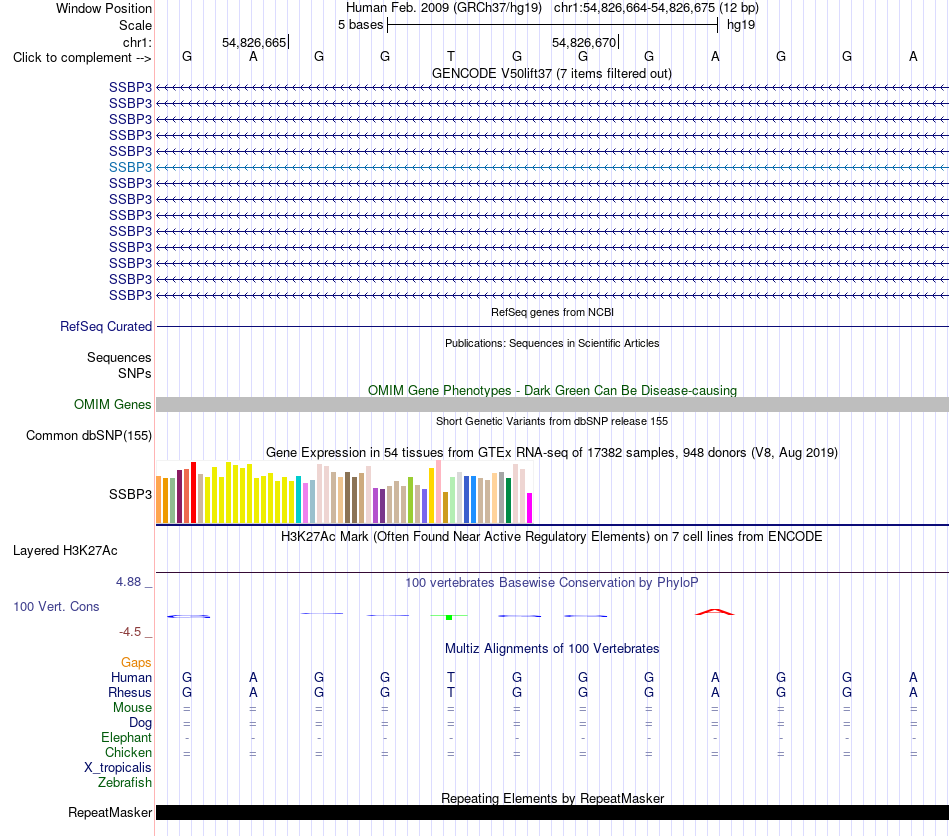This screenshot has height=836, width=950.
Task: Click coordinate marker 54,826,665
Action: pos(254,42)
